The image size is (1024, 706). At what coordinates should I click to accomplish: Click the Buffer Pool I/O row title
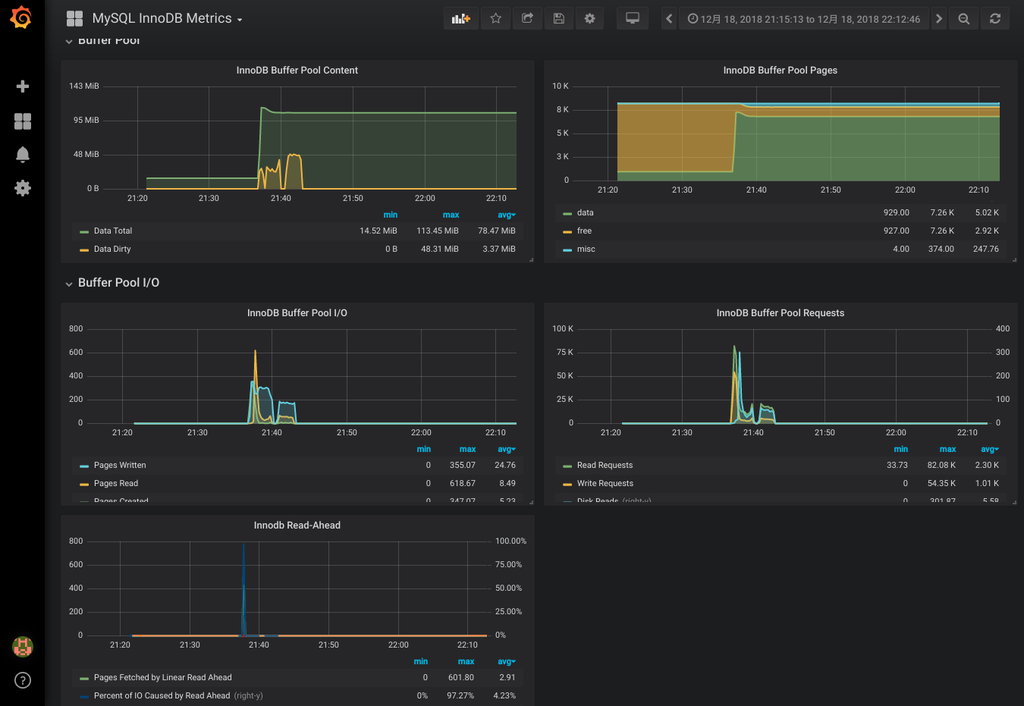118,283
